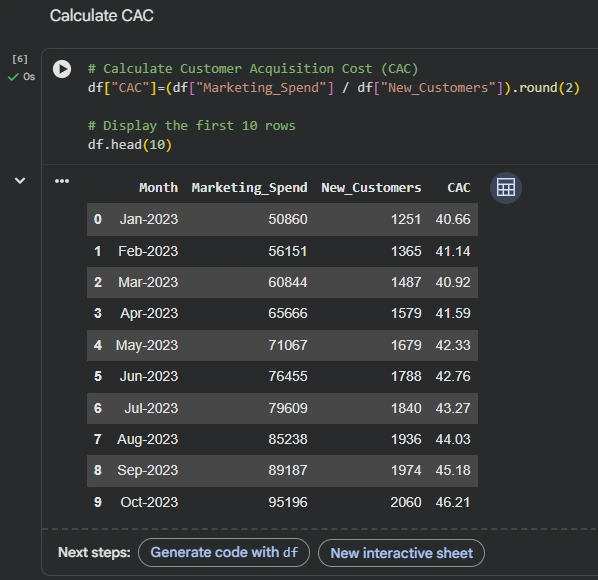Click marketing spend value 85238
598x580 pixels.
click(x=288, y=439)
